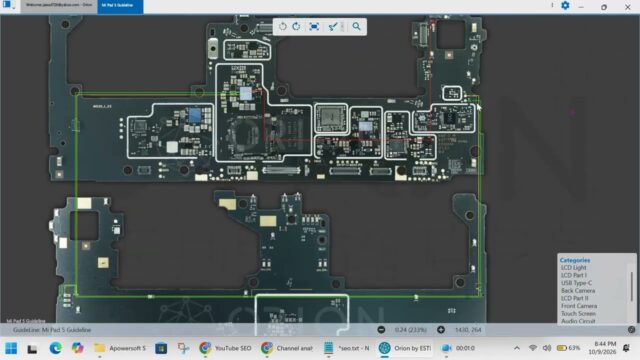Viewport: 640px width, 360px height.
Task: Launch Microsoft Edge from the taskbar
Action: click(x=55, y=348)
